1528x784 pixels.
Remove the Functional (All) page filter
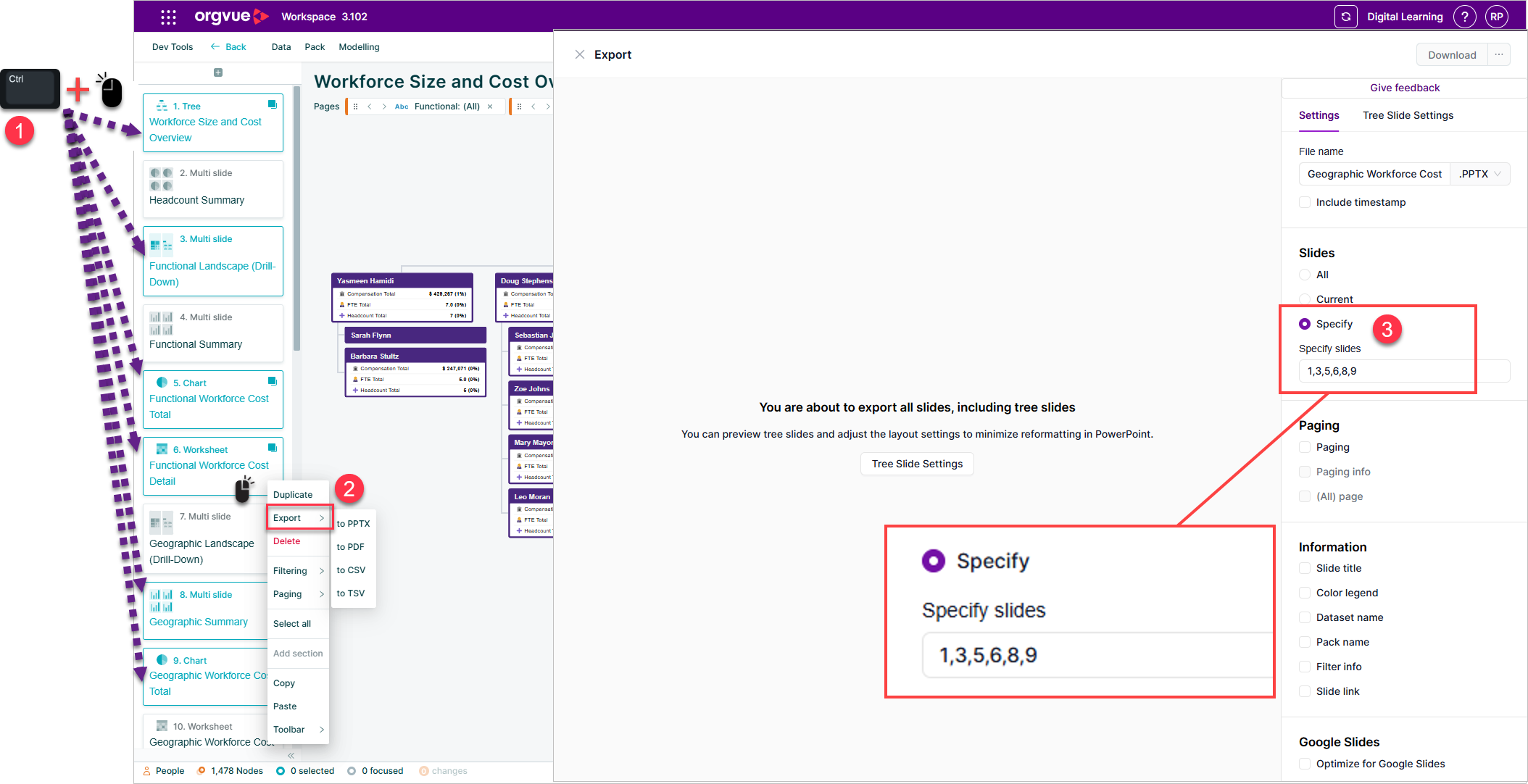[490, 107]
